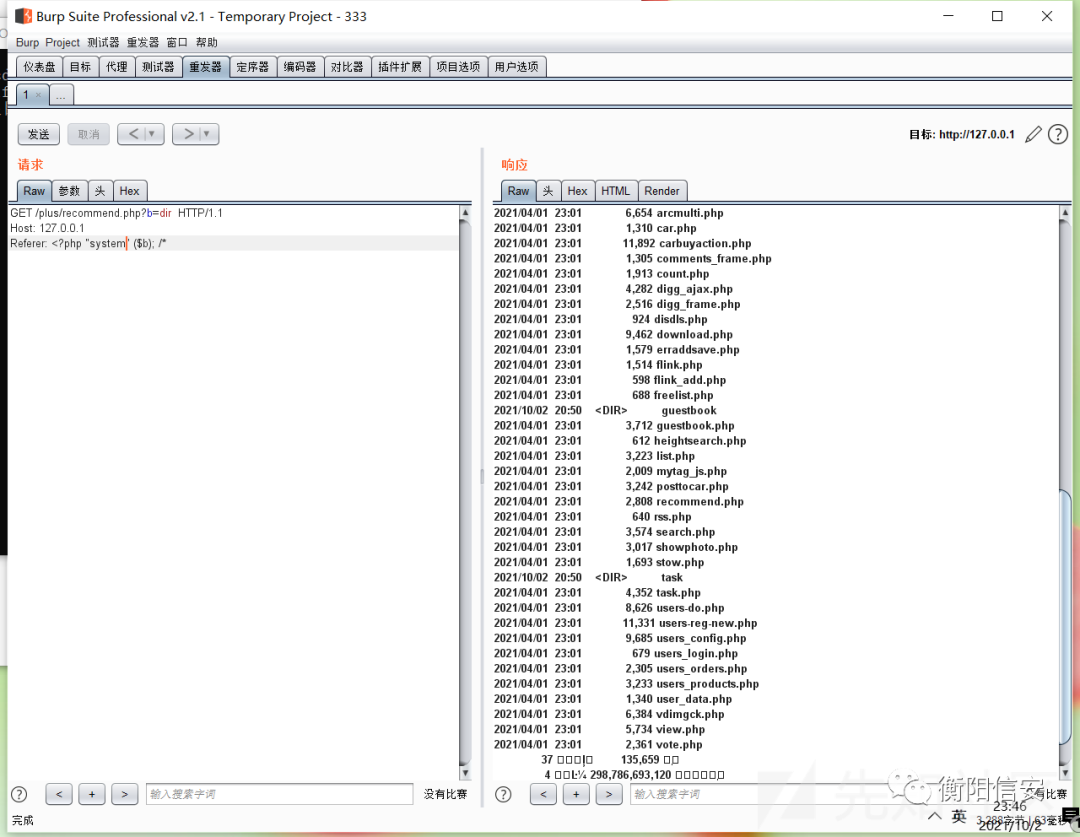The image size is (1080, 837).
Task: Select request 头 headers tab
Action: pyautogui.click(x=101, y=191)
